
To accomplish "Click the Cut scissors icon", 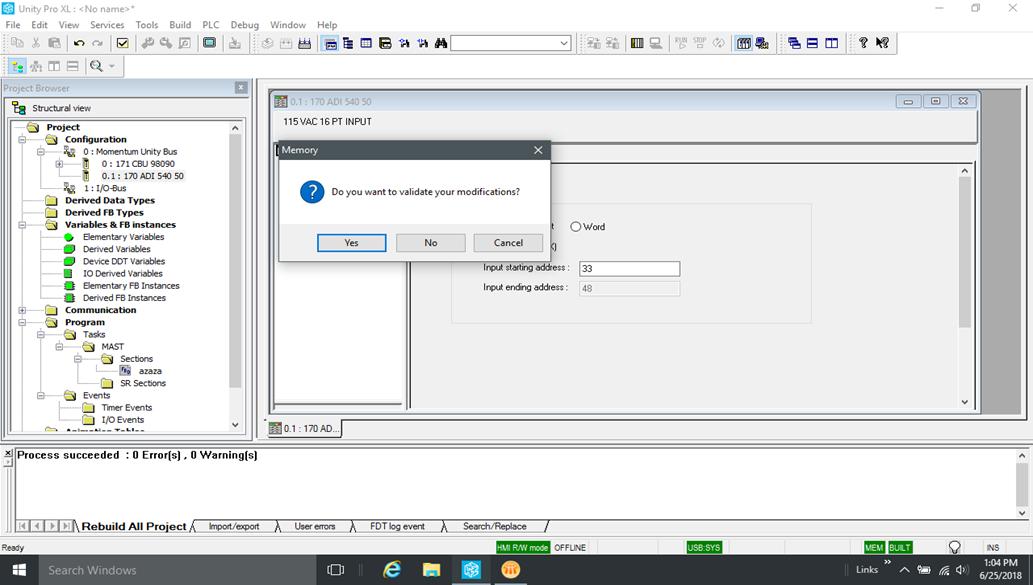I will click(36, 43).
